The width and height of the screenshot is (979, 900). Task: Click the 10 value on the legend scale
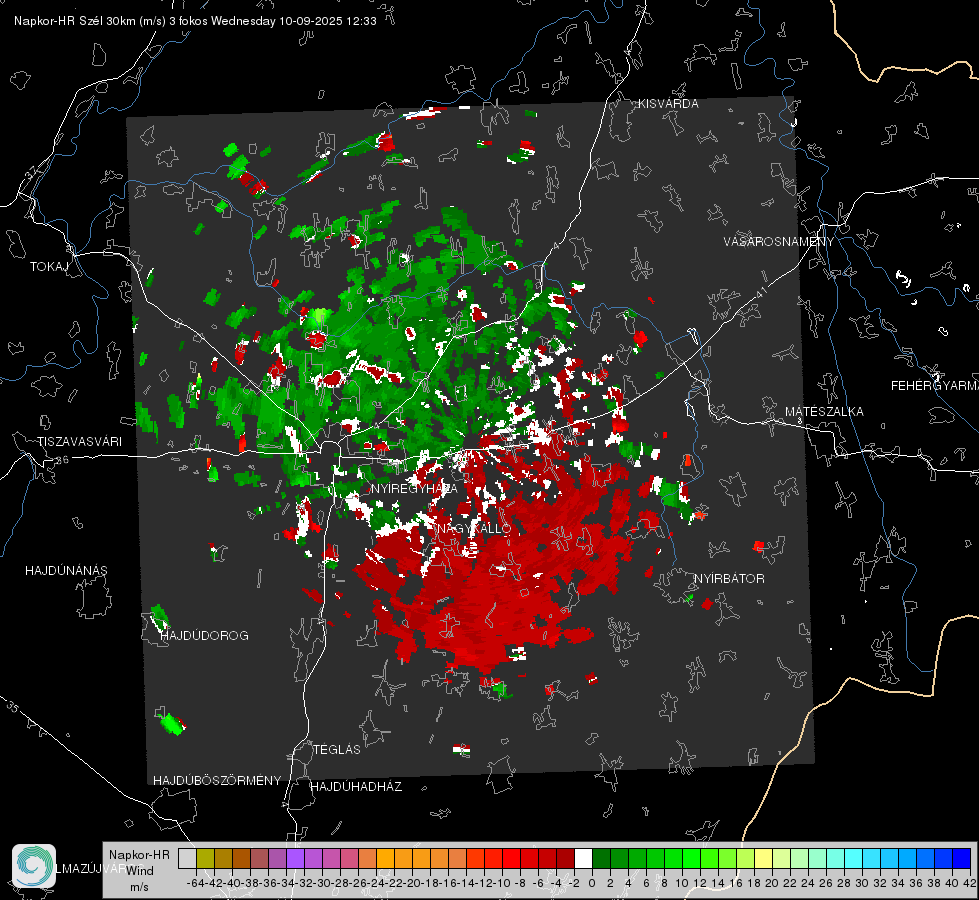tap(682, 883)
